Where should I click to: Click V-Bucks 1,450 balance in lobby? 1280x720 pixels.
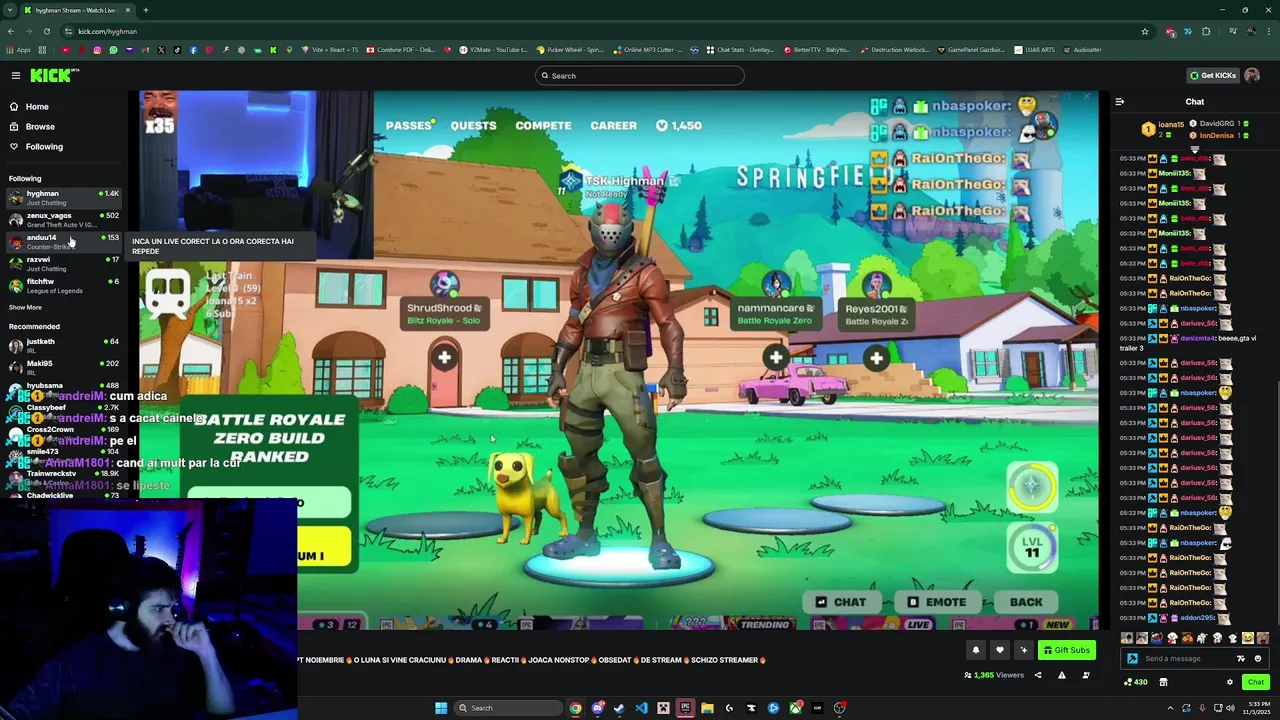pyautogui.click(x=678, y=125)
